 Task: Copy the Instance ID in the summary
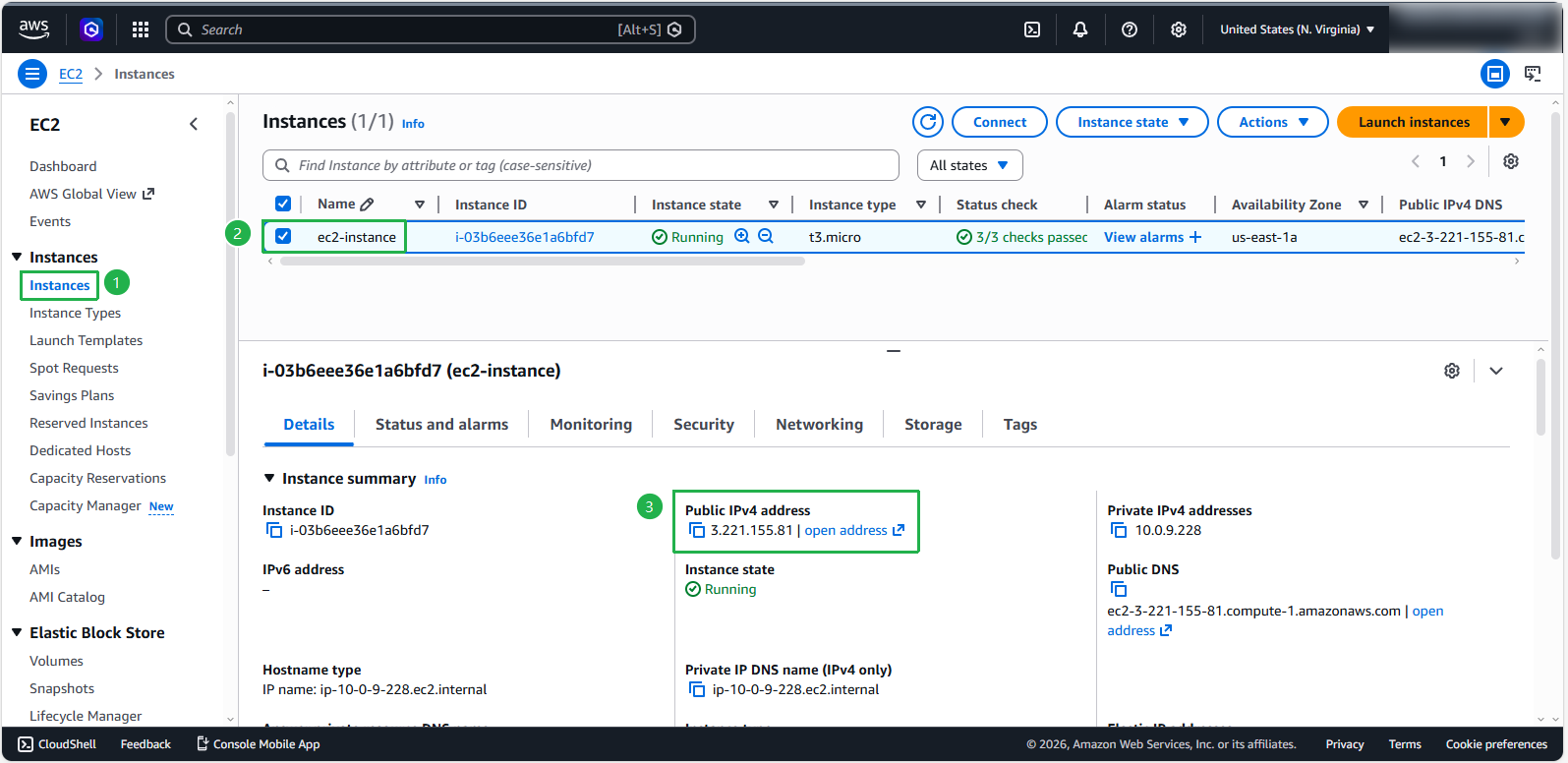[x=274, y=530]
